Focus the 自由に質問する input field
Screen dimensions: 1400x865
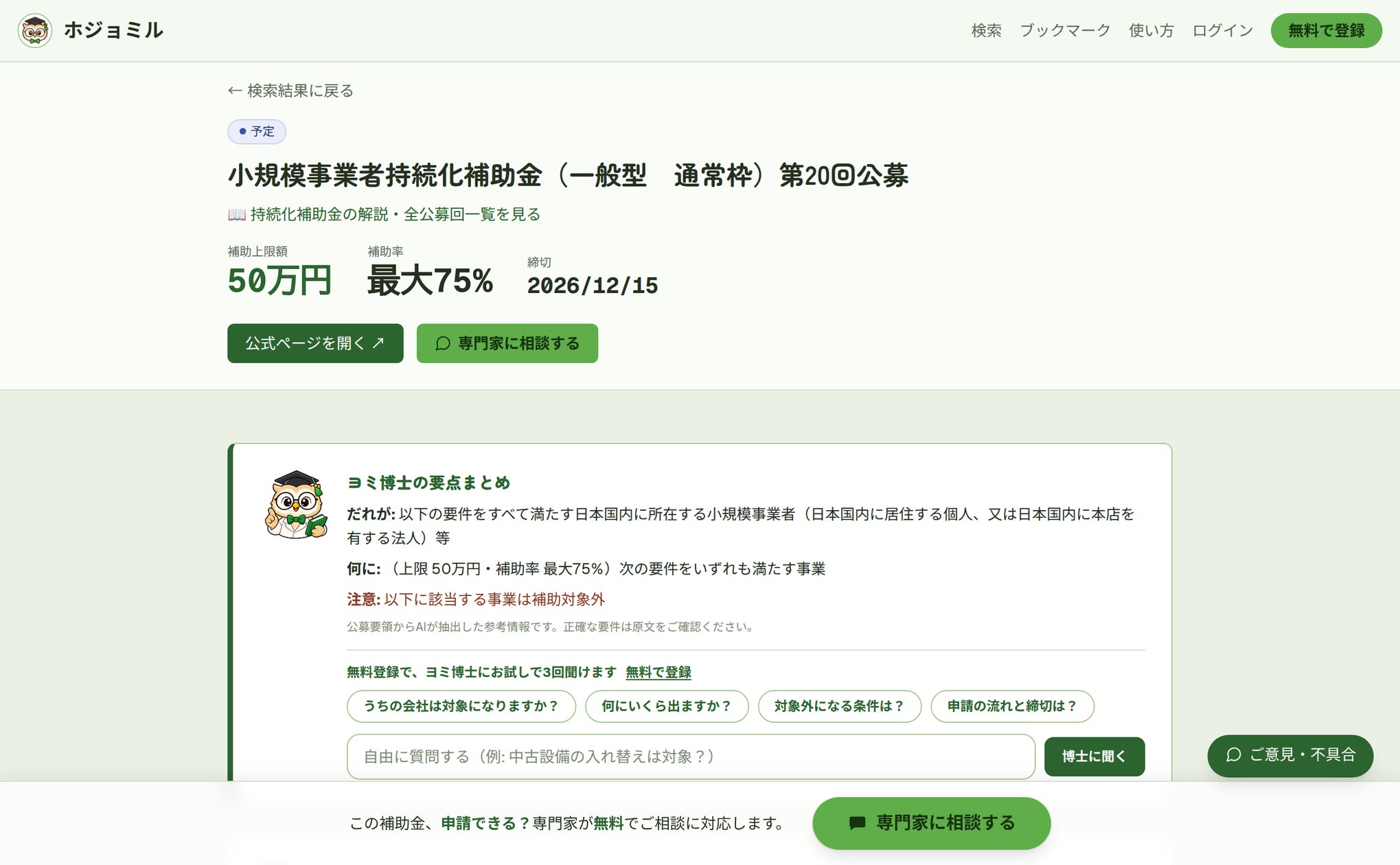[x=691, y=757]
